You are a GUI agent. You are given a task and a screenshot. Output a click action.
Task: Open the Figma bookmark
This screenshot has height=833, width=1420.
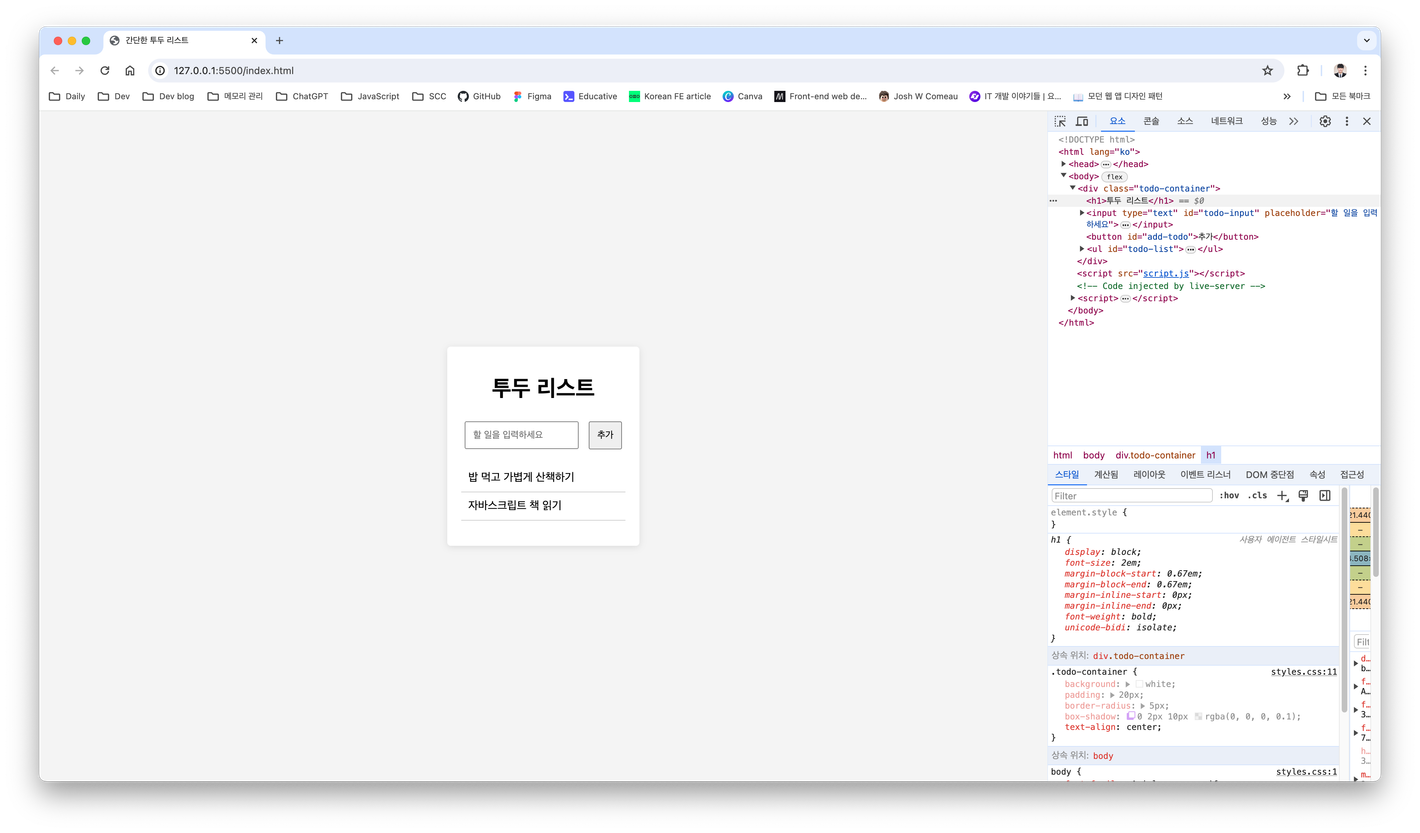533,97
